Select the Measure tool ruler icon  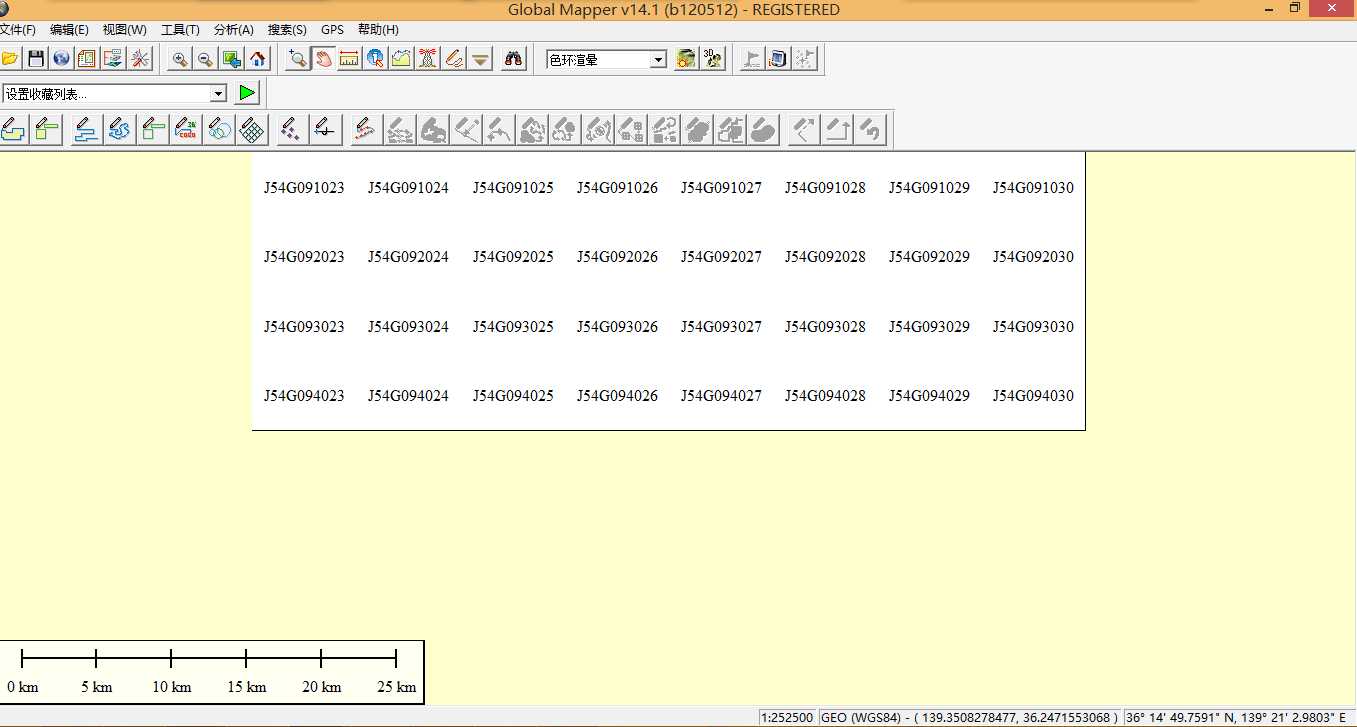pos(349,59)
